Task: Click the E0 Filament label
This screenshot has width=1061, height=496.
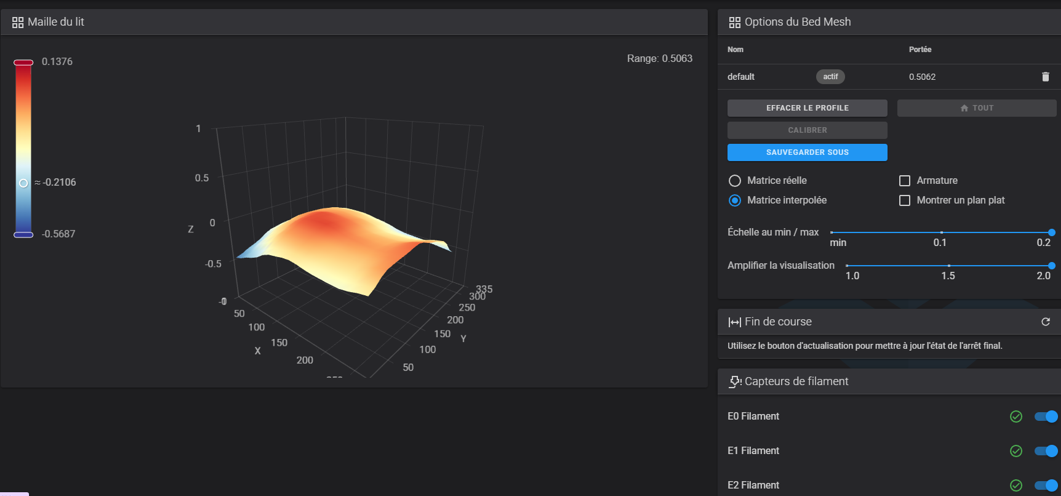Action: click(753, 416)
